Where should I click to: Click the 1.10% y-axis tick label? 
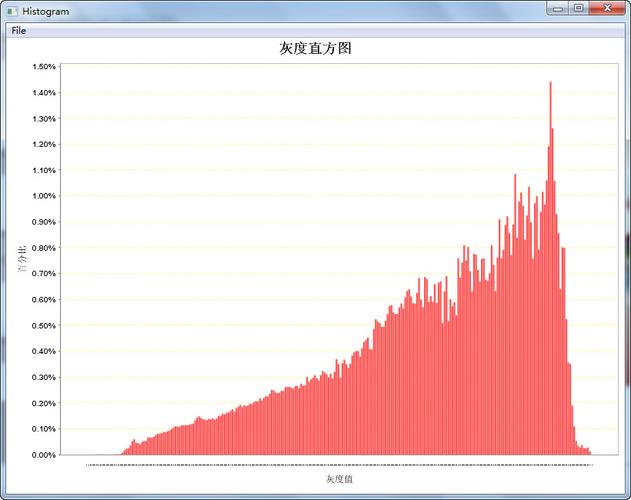[x=44, y=170]
